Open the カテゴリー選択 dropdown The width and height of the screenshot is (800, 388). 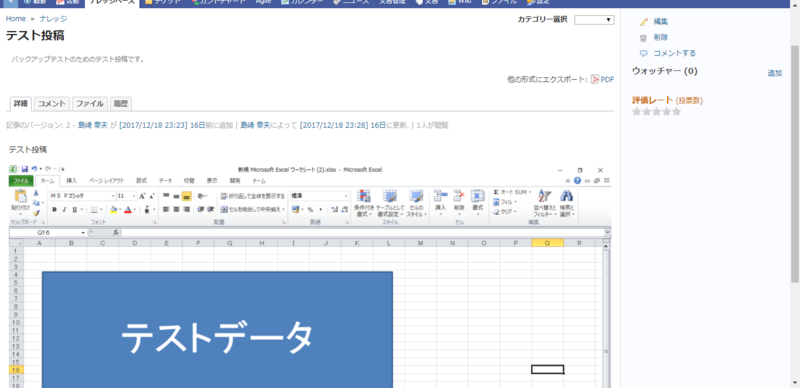594,20
